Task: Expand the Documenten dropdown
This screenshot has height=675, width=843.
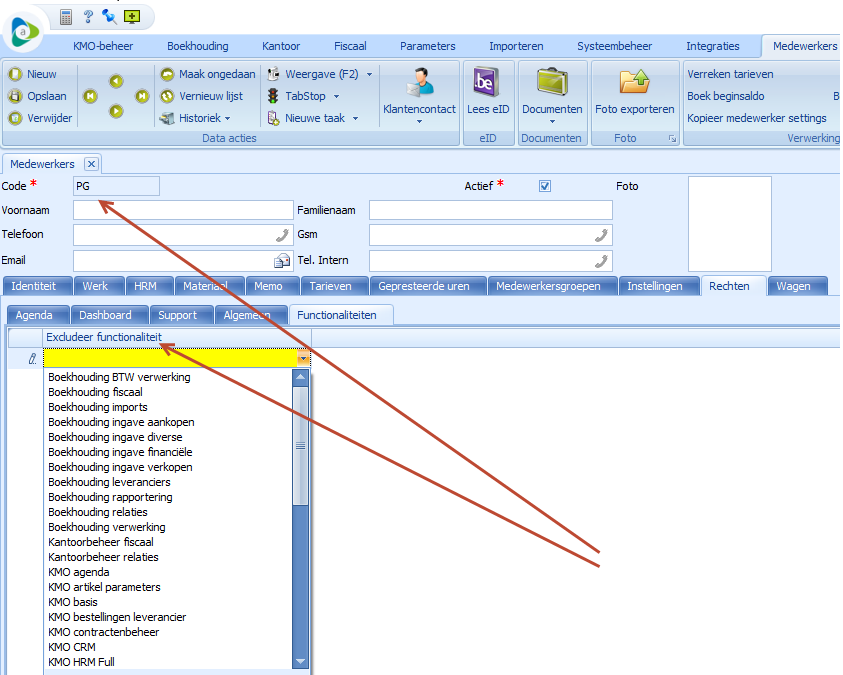Action: (x=552, y=122)
